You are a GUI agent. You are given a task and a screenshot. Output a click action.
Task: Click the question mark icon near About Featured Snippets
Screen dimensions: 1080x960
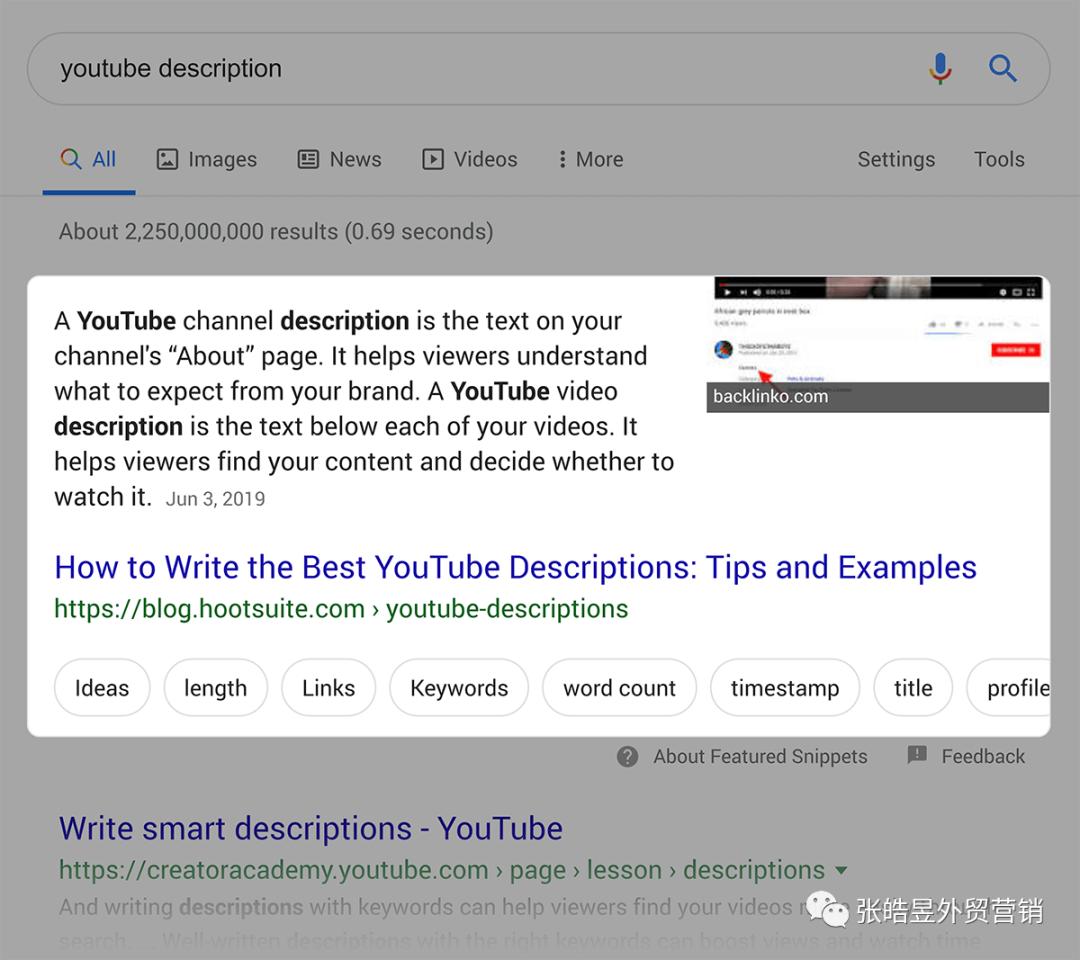pos(627,757)
